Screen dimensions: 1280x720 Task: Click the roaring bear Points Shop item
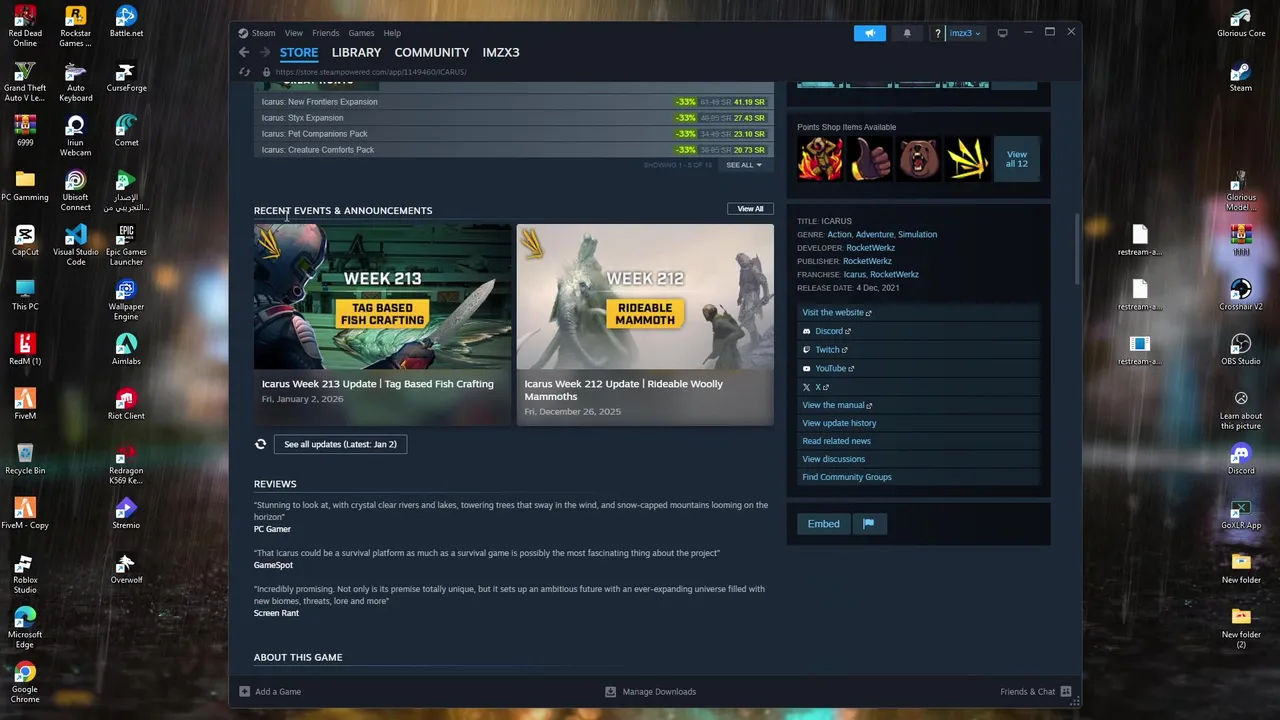(x=918, y=159)
